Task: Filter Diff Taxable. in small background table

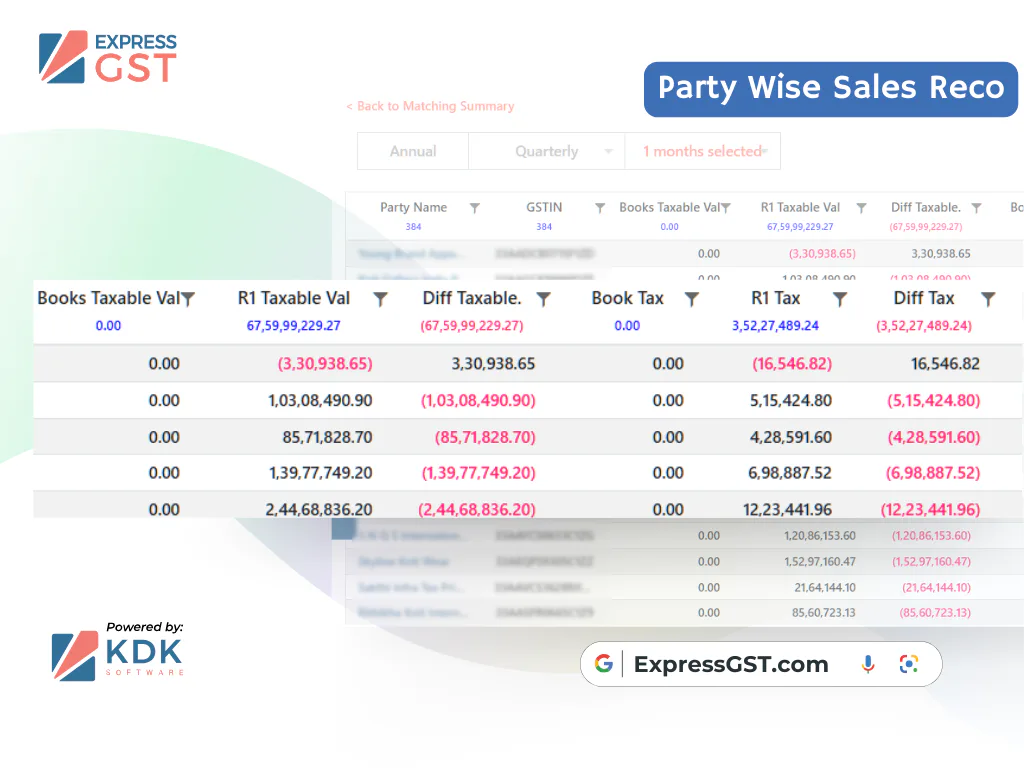Action: 976,208
